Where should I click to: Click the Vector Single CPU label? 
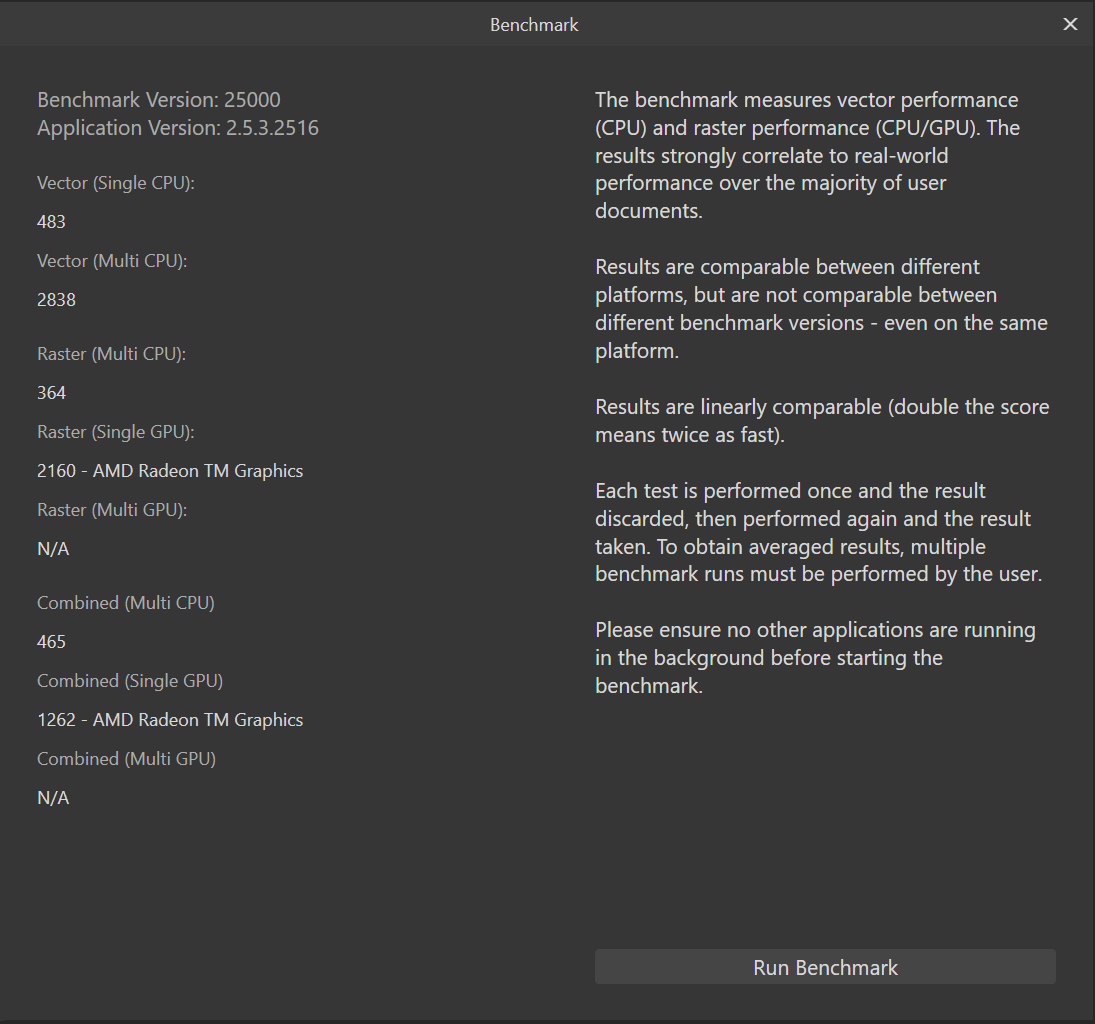point(115,183)
